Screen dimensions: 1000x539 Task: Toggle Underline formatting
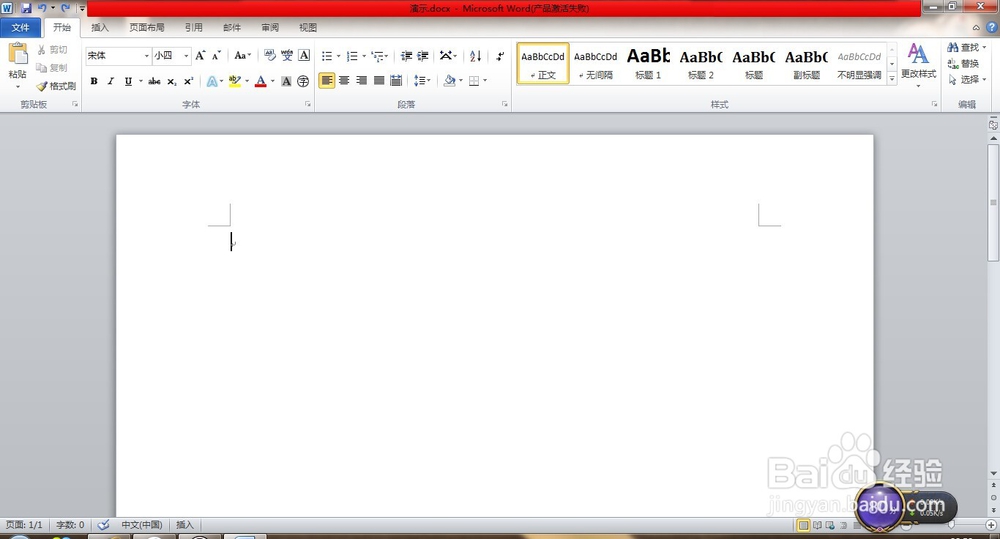click(x=128, y=81)
